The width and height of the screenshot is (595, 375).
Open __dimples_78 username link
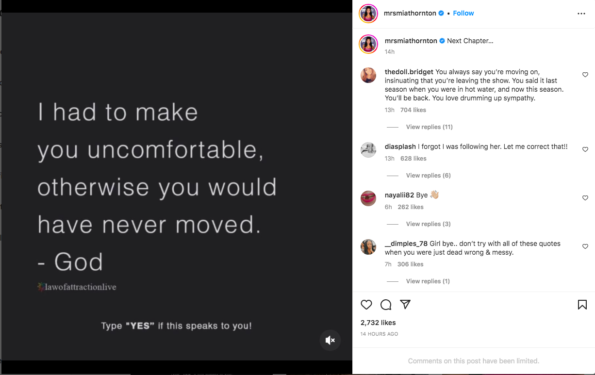[406, 244]
